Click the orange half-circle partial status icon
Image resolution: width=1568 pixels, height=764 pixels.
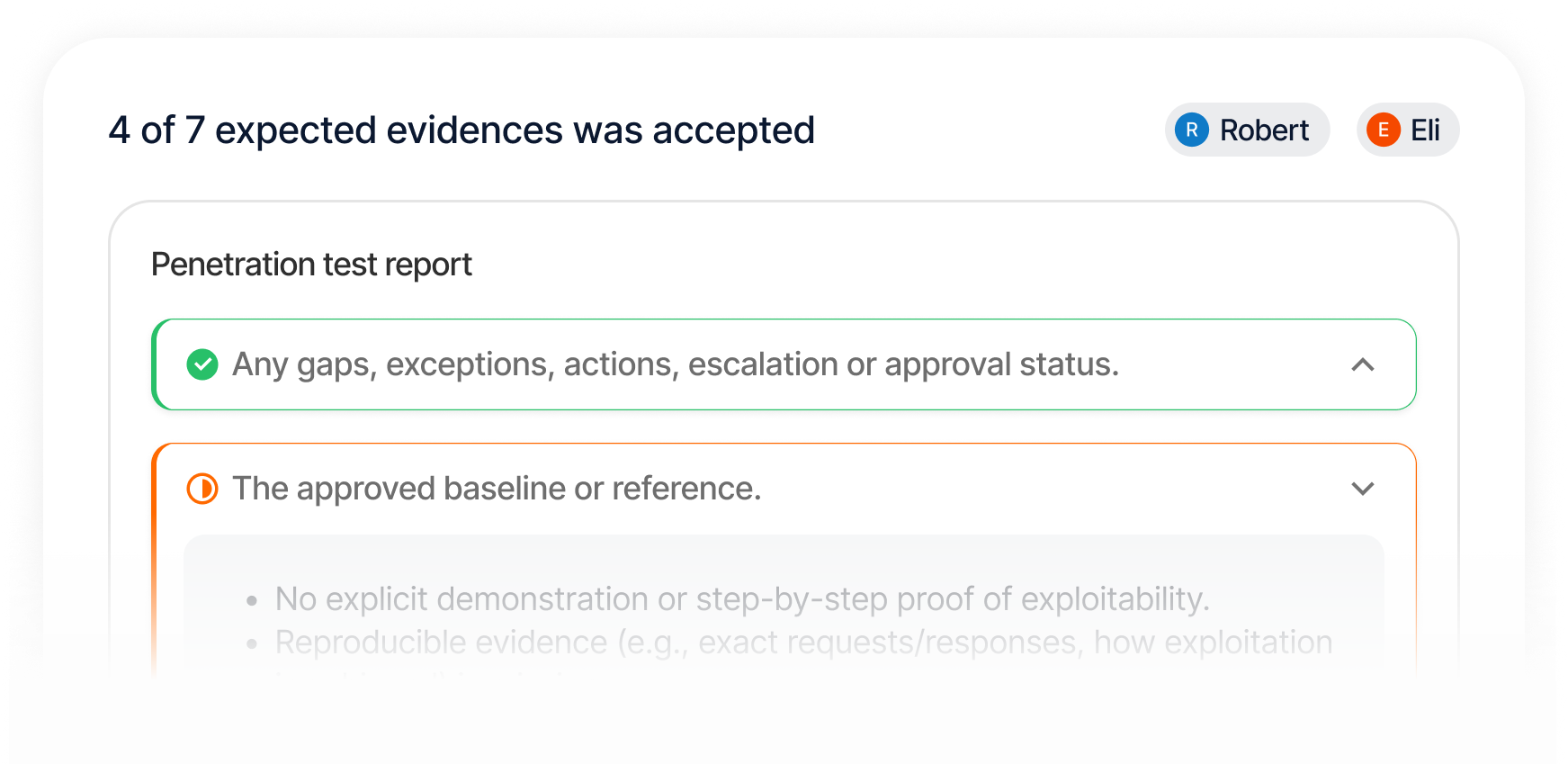click(x=202, y=489)
